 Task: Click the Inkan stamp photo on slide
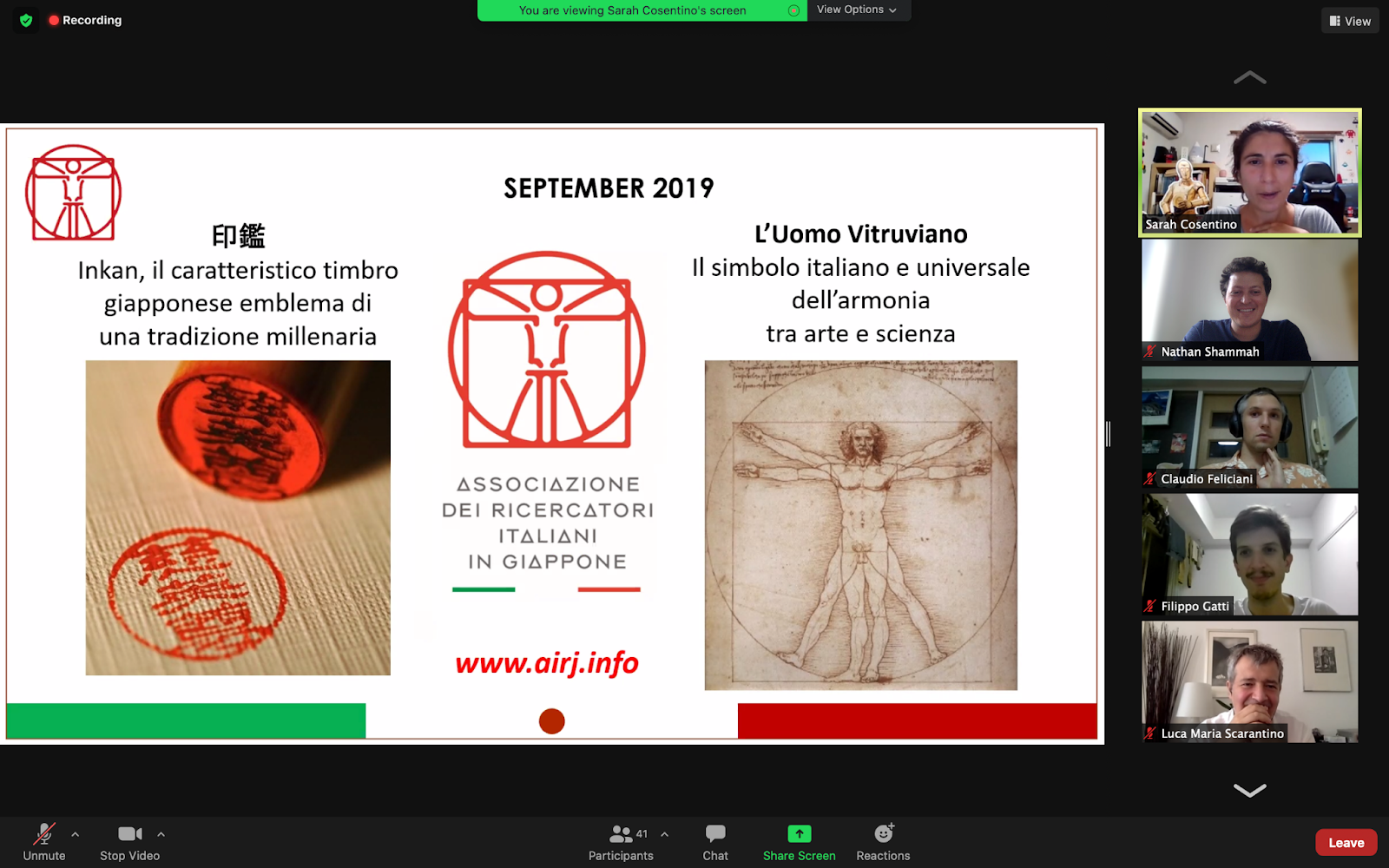(x=238, y=518)
